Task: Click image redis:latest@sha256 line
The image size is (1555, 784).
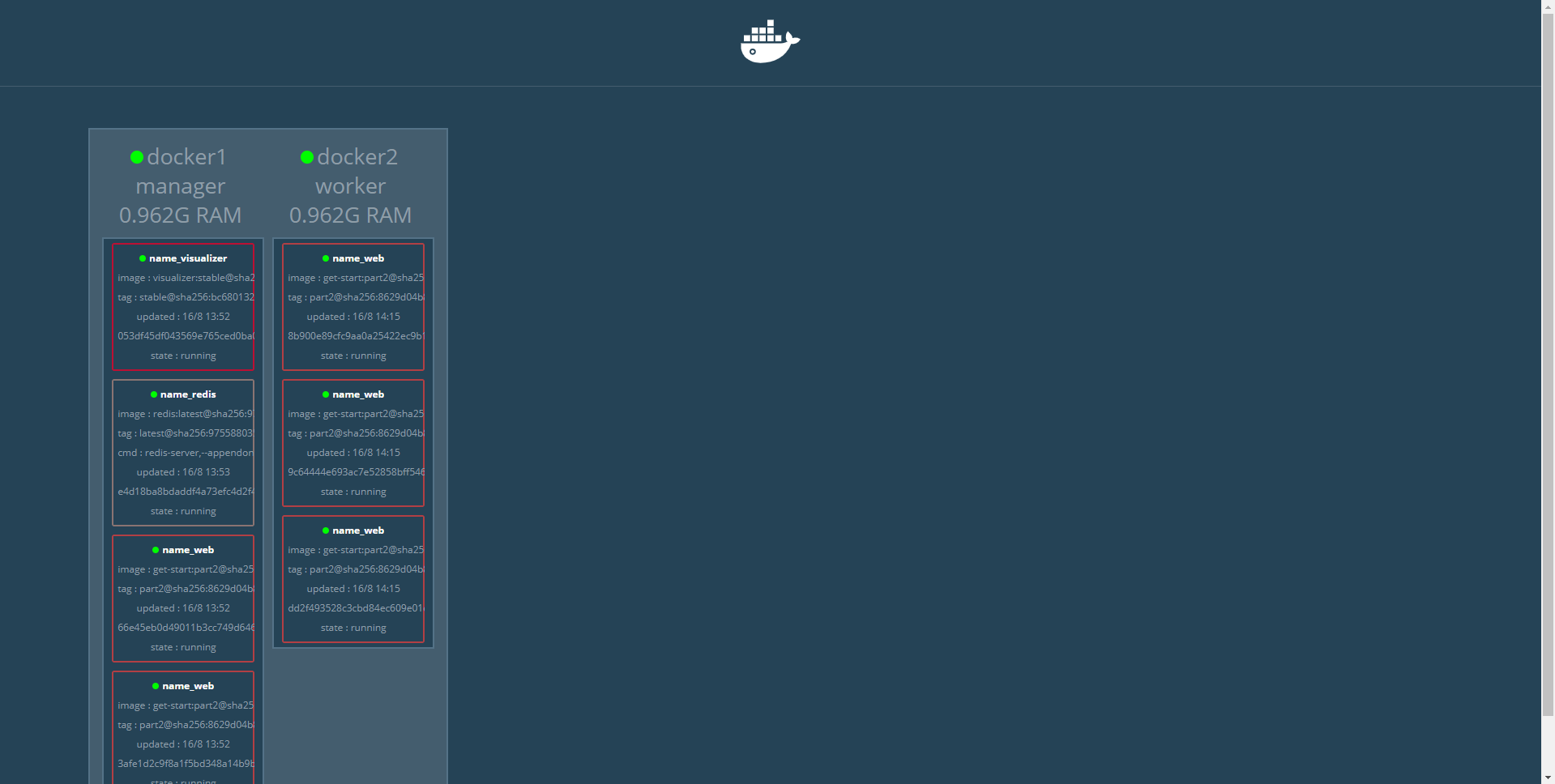Action: pyautogui.click(x=186, y=414)
